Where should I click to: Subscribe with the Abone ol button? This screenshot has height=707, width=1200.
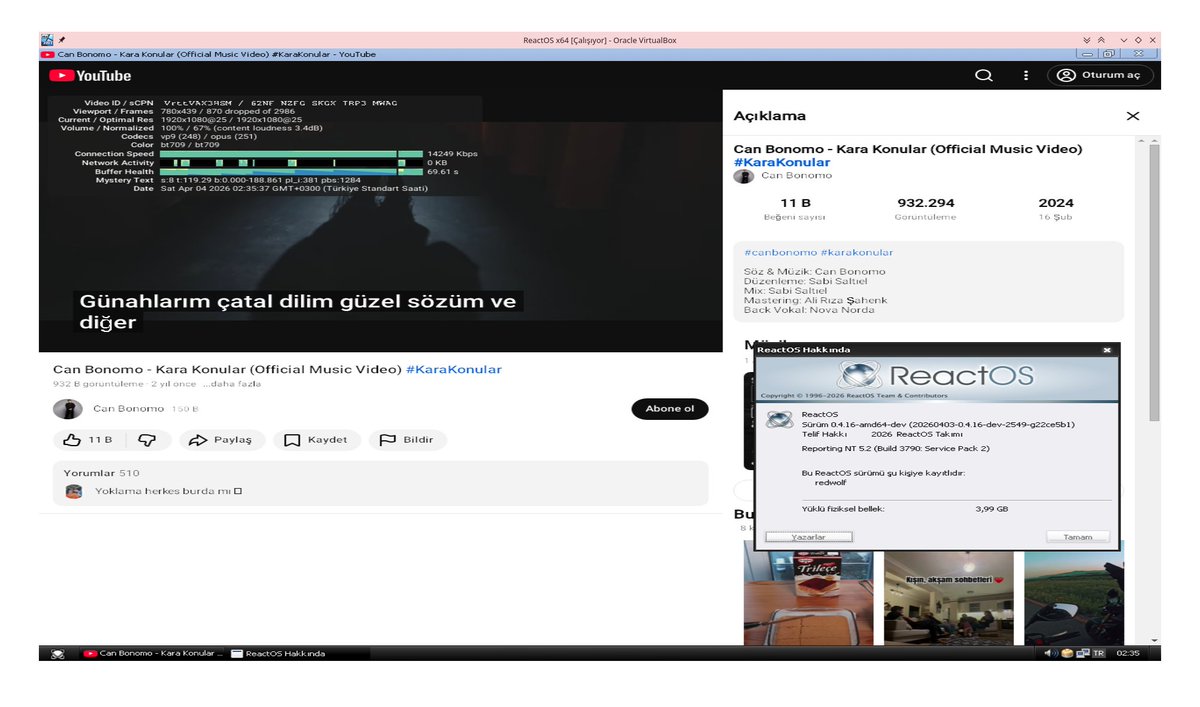[x=670, y=409]
